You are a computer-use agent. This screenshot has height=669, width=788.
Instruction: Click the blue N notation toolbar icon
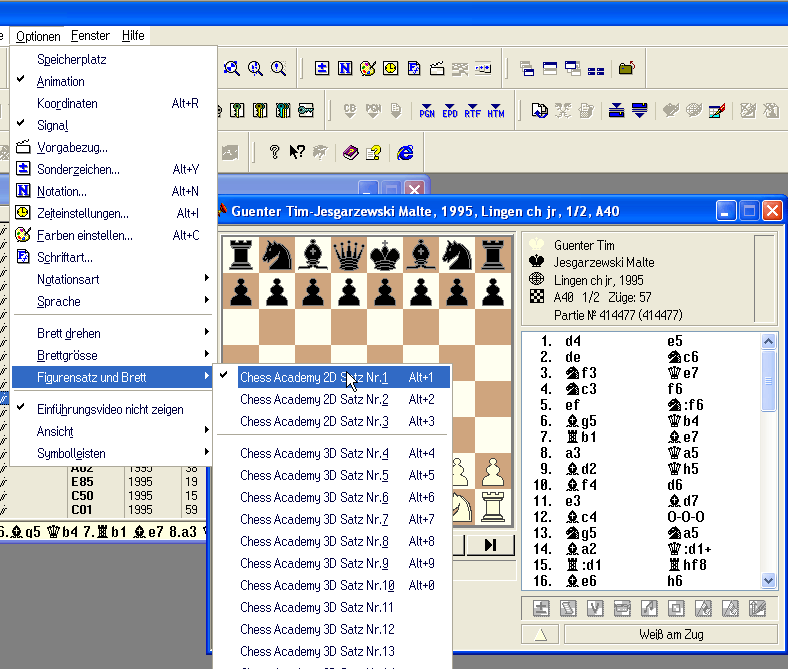[345, 68]
